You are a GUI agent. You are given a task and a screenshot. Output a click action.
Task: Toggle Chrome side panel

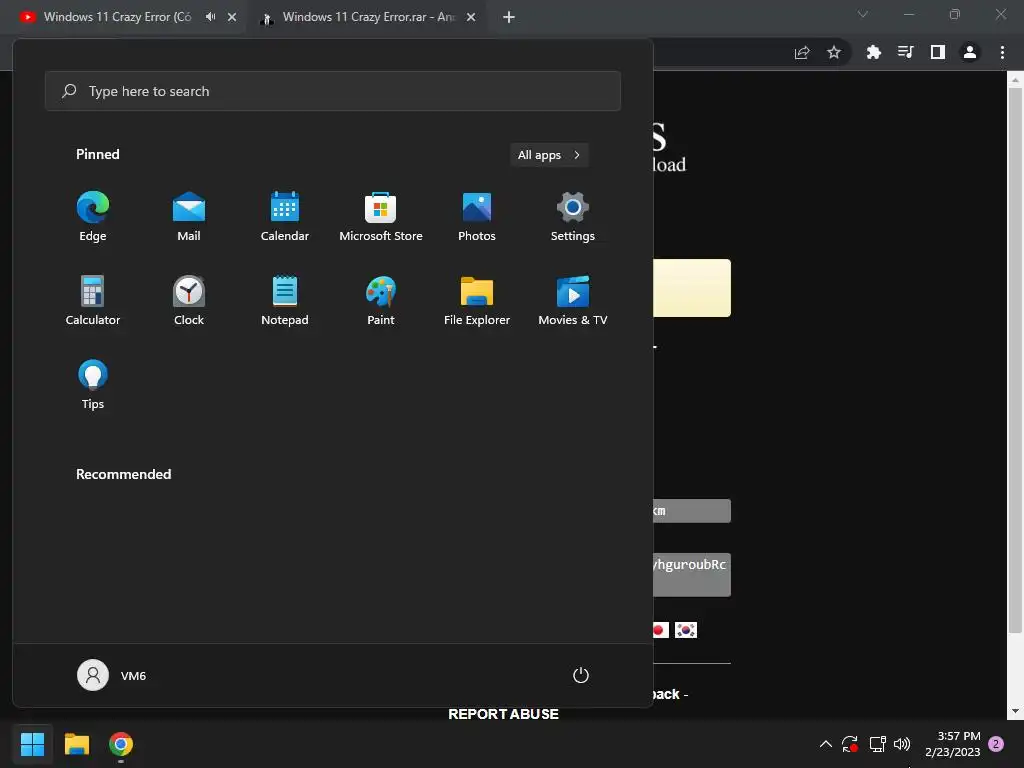(938, 52)
